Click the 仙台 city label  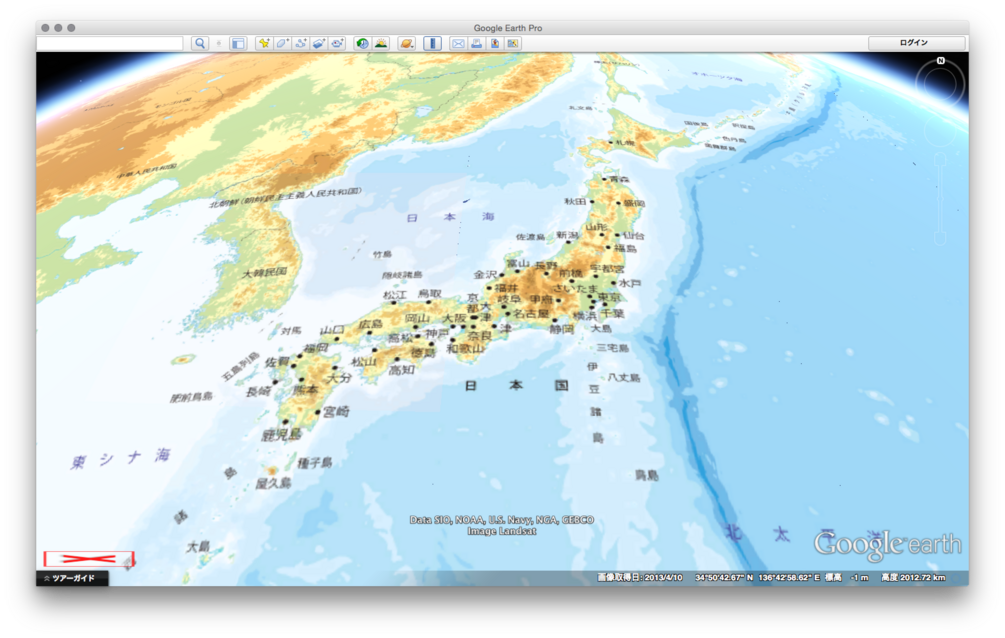point(634,235)
